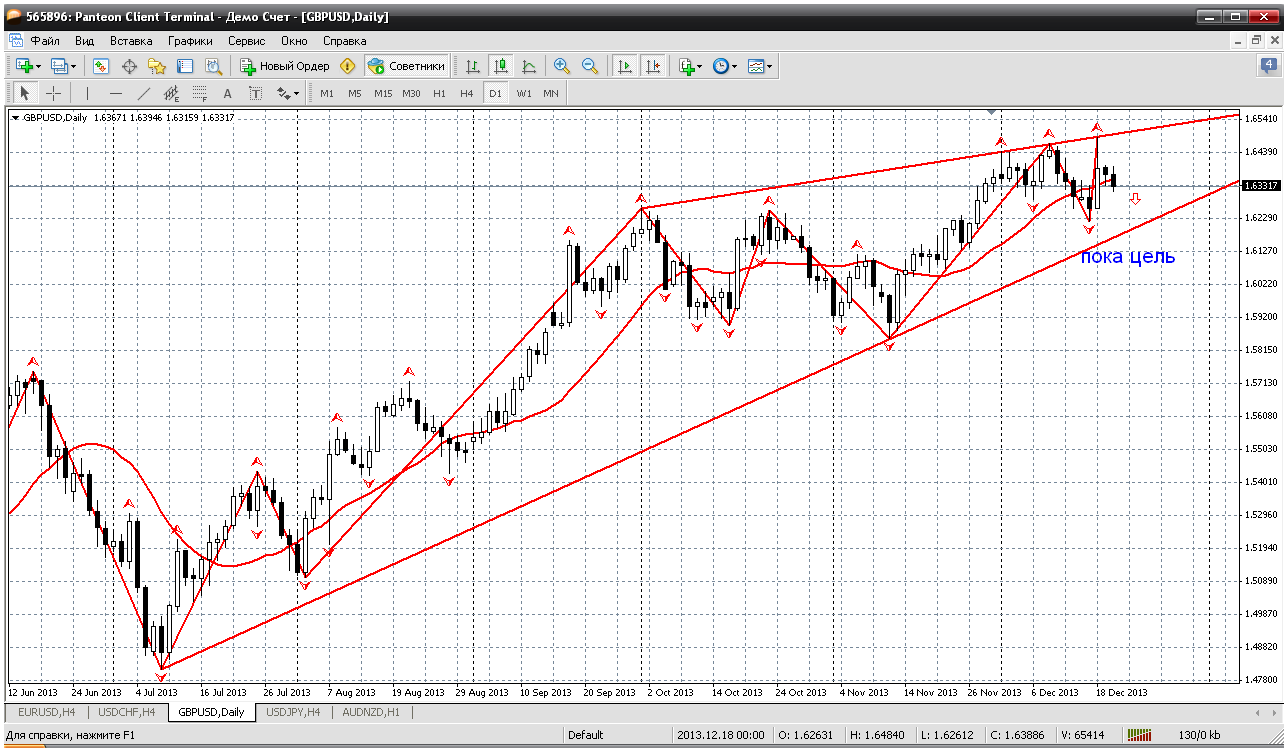The width and height of the screenshot is (1288, 748).
Task: Show the Data Window crosshair-circle icon
Action: (129, 66)
